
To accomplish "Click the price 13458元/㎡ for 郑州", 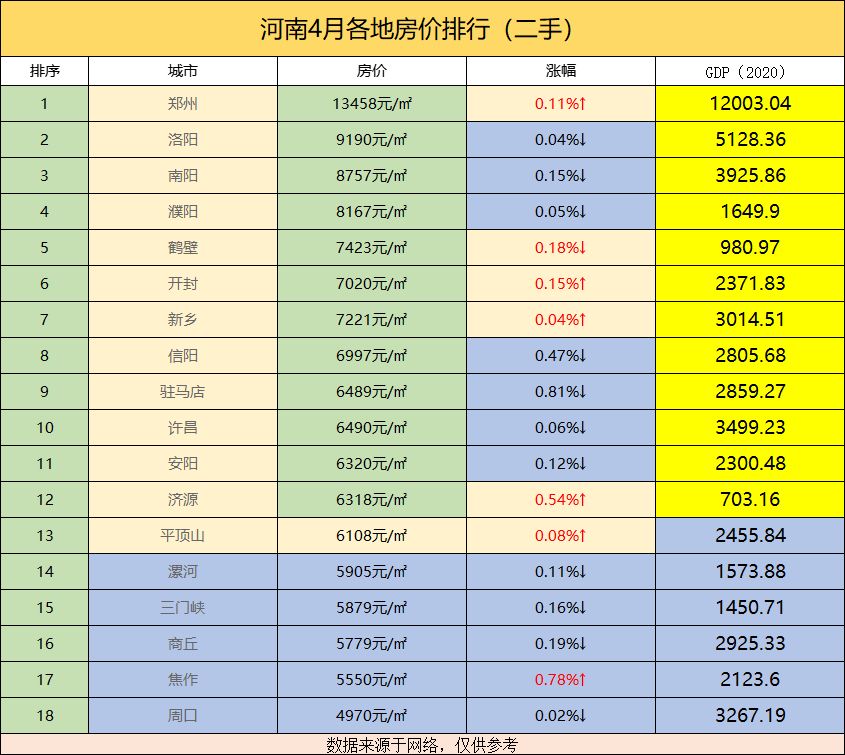I will (x=371, y=103).
